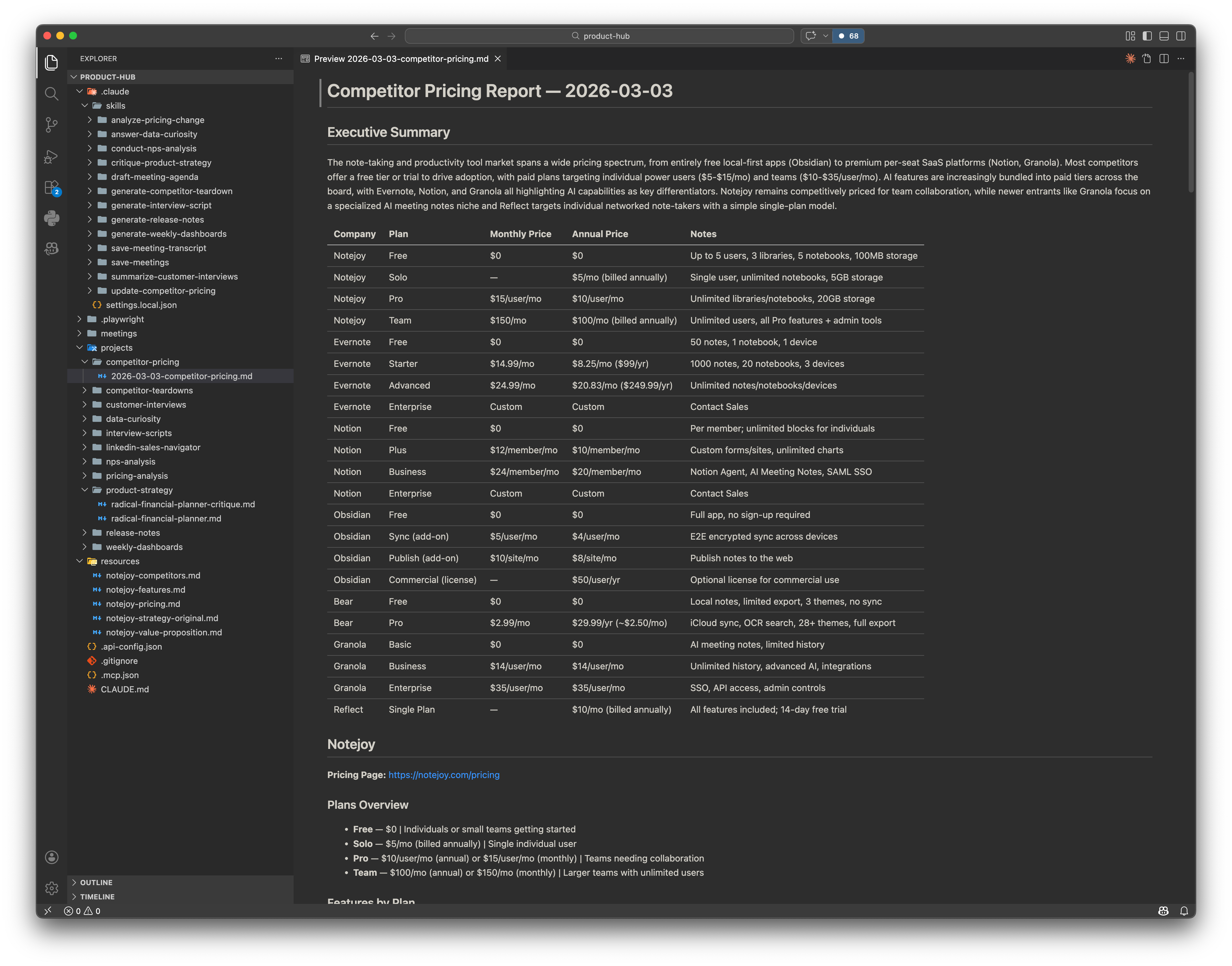Open the Run and Debug view
The image size is (1232, 966).
click(x=51, y=157)
